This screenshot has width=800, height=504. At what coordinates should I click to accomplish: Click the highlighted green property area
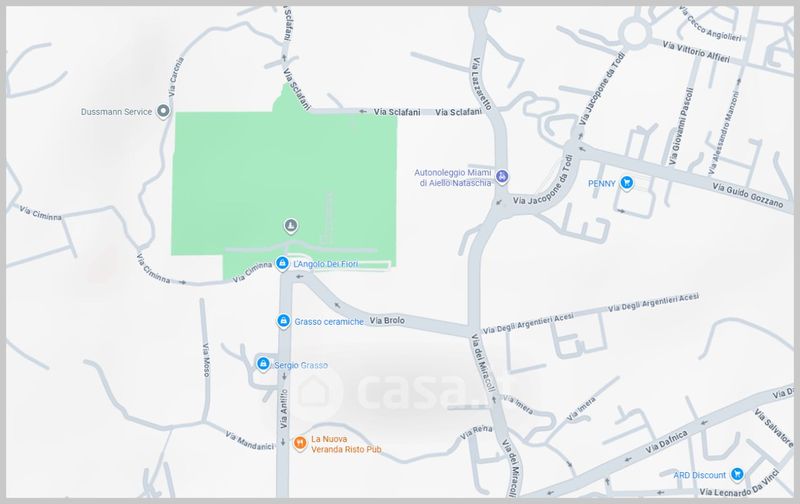[x=284, y=184]
